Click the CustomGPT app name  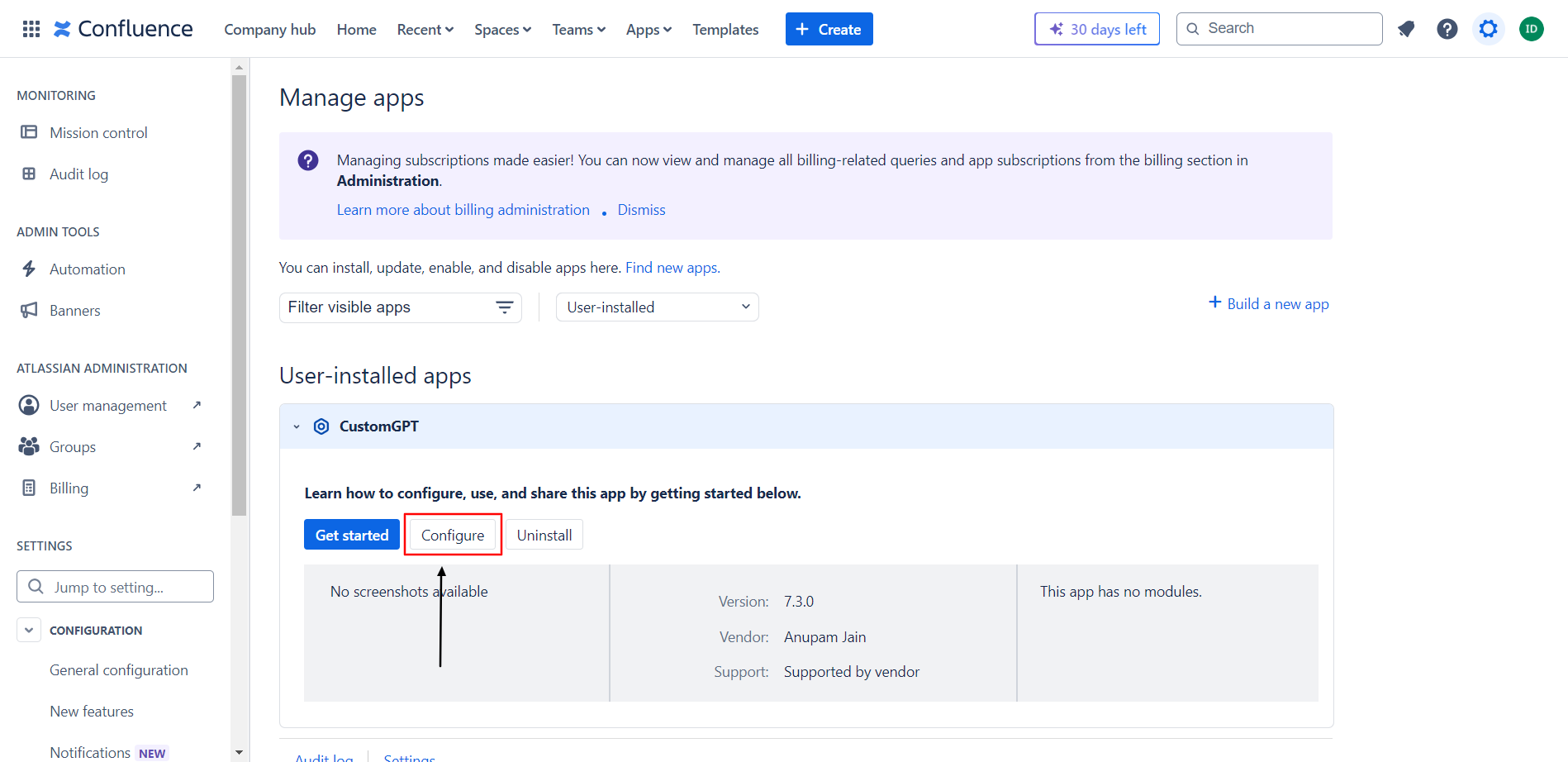tap(379, 426)
